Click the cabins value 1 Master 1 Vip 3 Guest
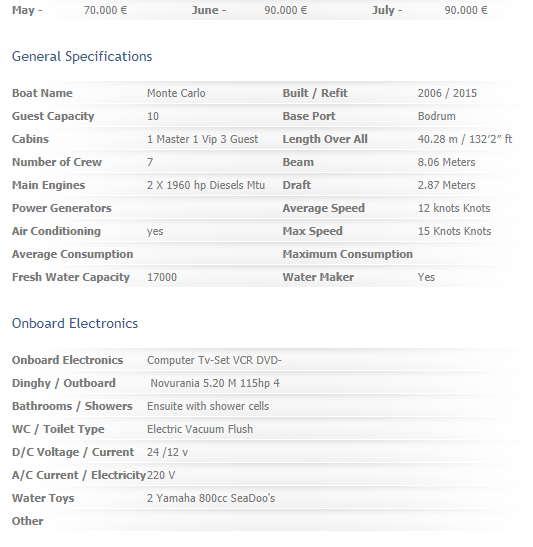 point(203,139)
